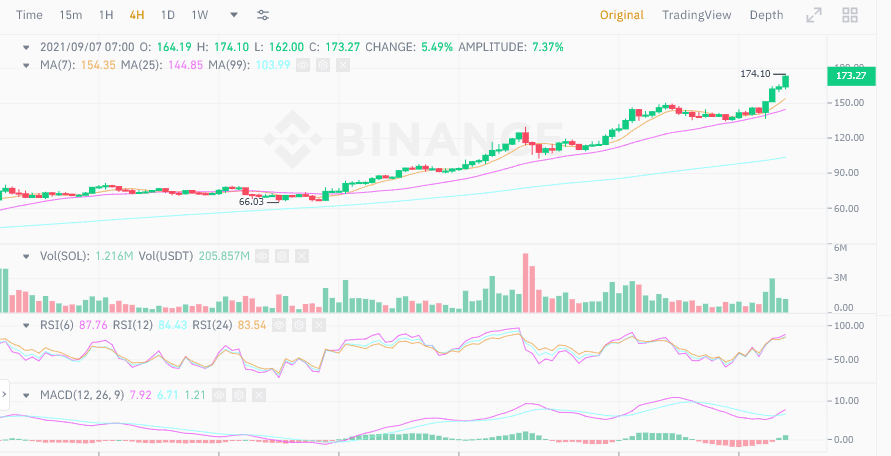Click the RSI(24) value 83.54
This screenshot has width=891, height=456.
[252, 326]
